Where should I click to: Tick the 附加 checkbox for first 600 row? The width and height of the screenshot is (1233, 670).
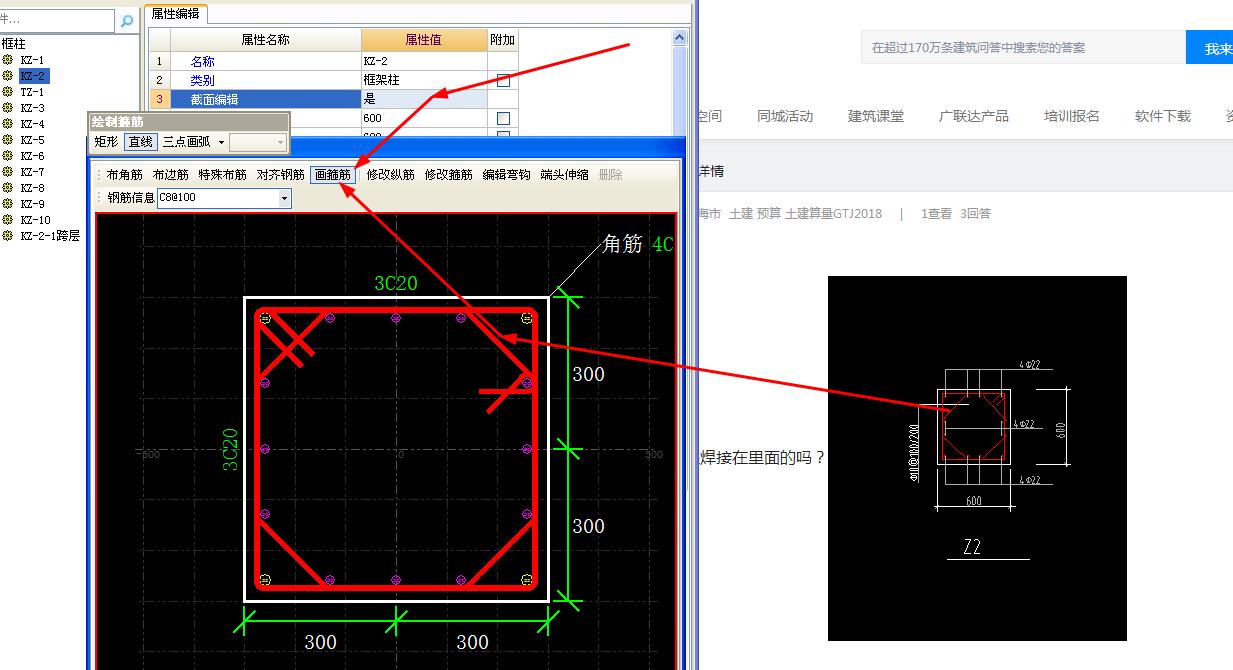click(x=503, y=118)
